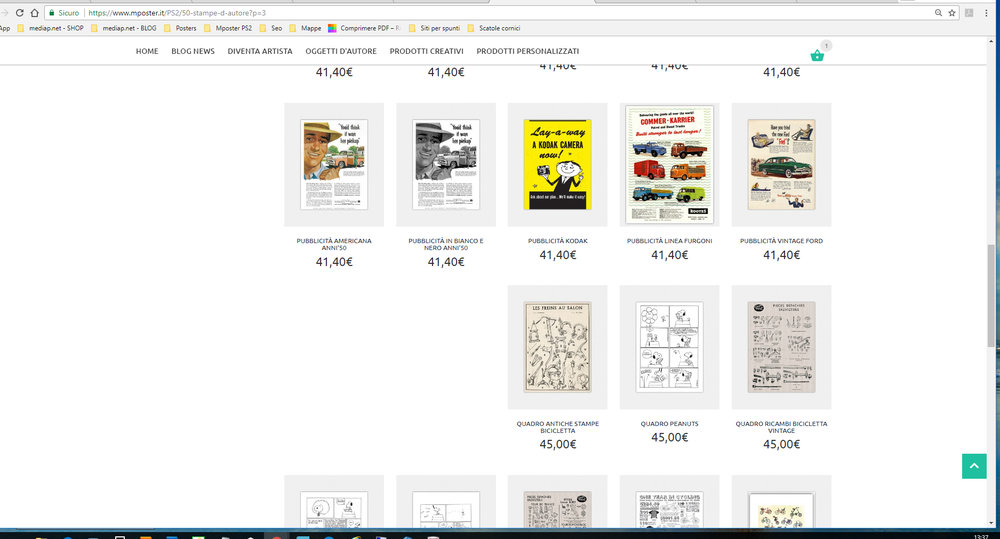1000x539 pixels.
Task: Click the green back-to-top arrow button
Action: tap(974, 466)
